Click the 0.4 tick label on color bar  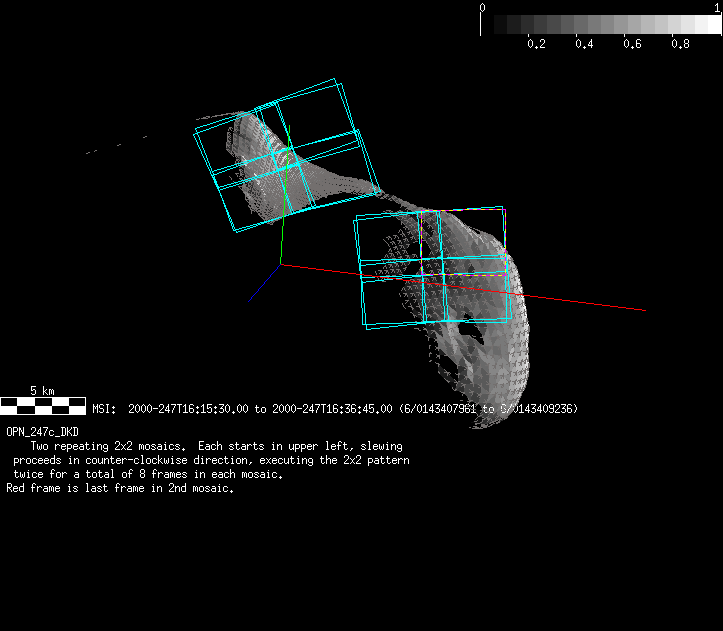pos(584,45)
